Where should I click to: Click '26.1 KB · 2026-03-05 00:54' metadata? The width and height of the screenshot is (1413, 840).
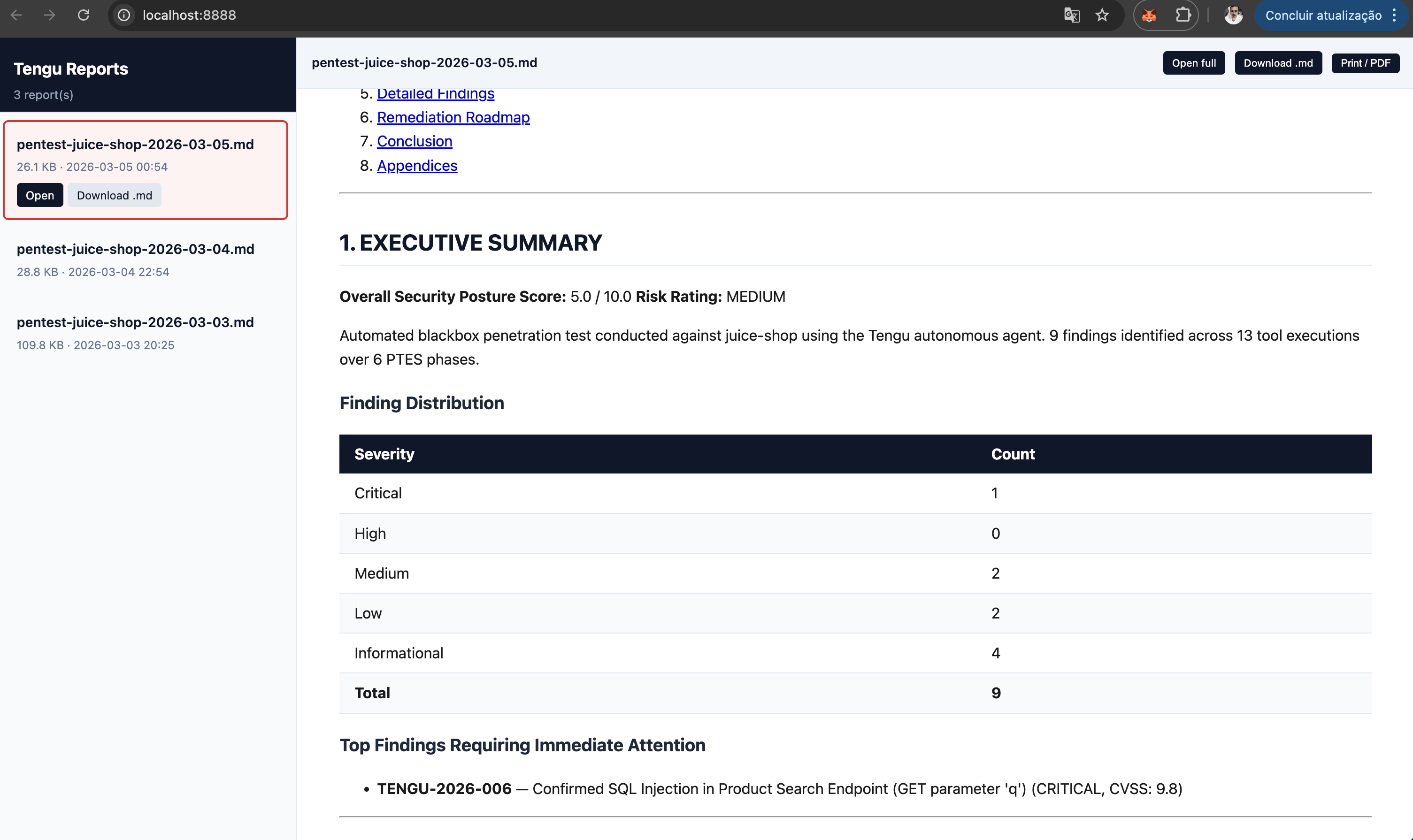point(92,167)
